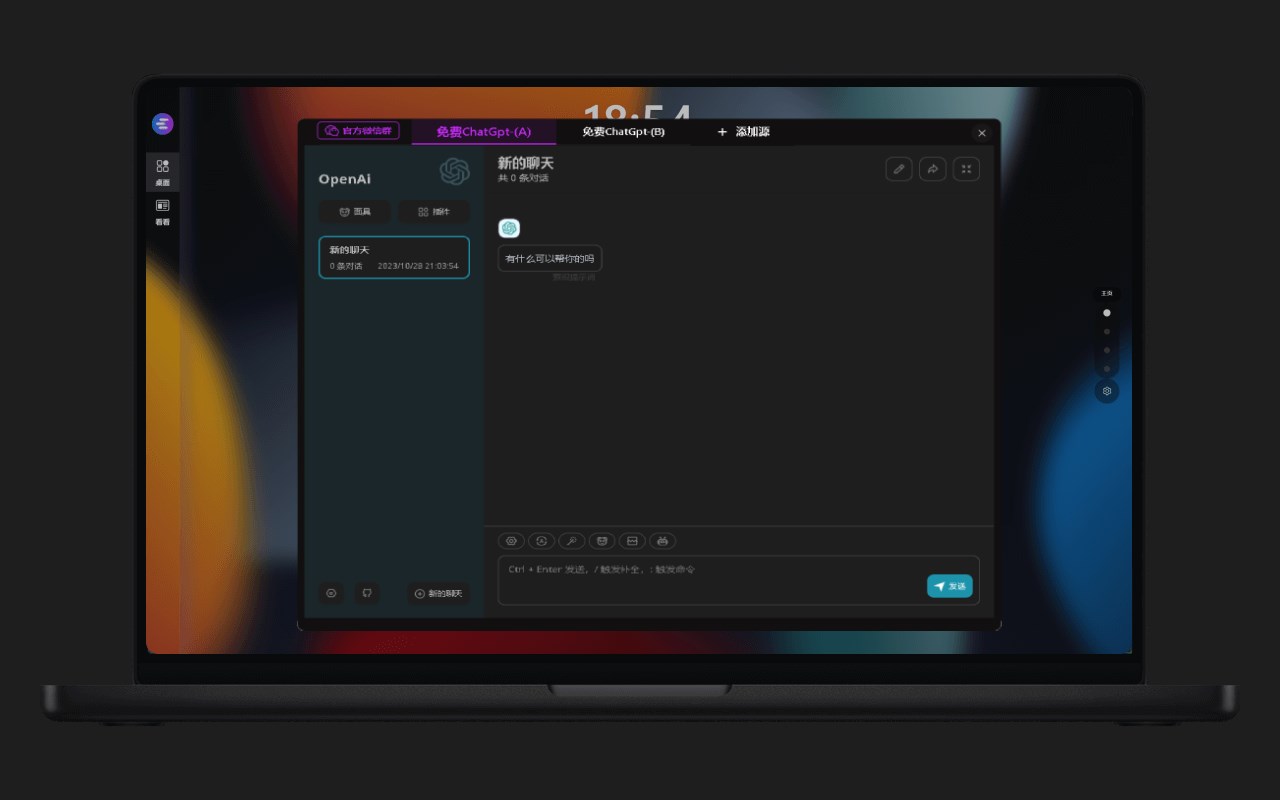
Task: Select the 免费ChatGpt-(A) tab
Action: (x=483, y=132)
